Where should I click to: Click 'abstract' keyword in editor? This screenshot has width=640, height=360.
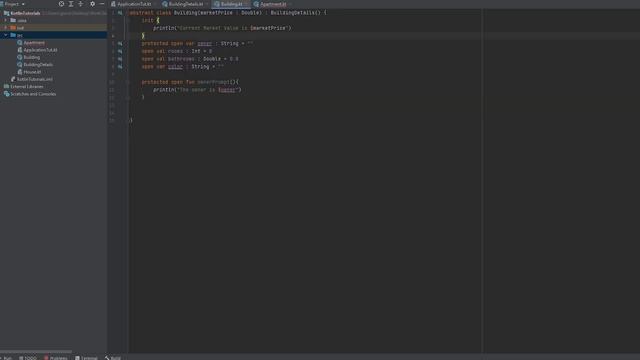(142, 13)
